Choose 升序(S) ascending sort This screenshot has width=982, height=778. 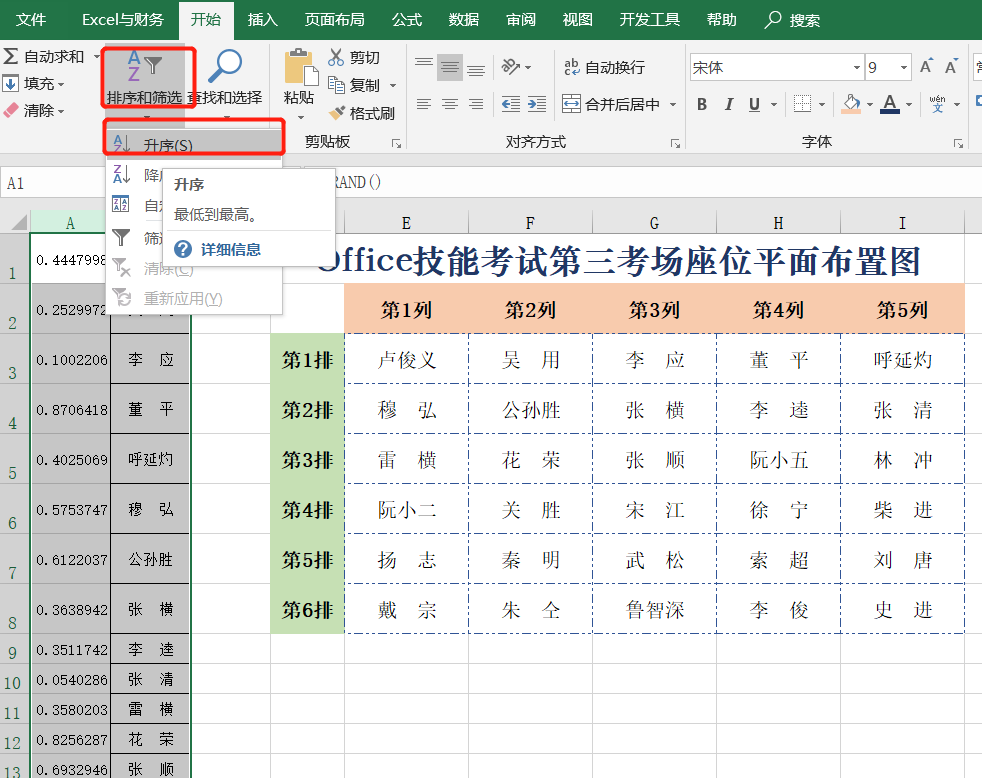(194, 145)
